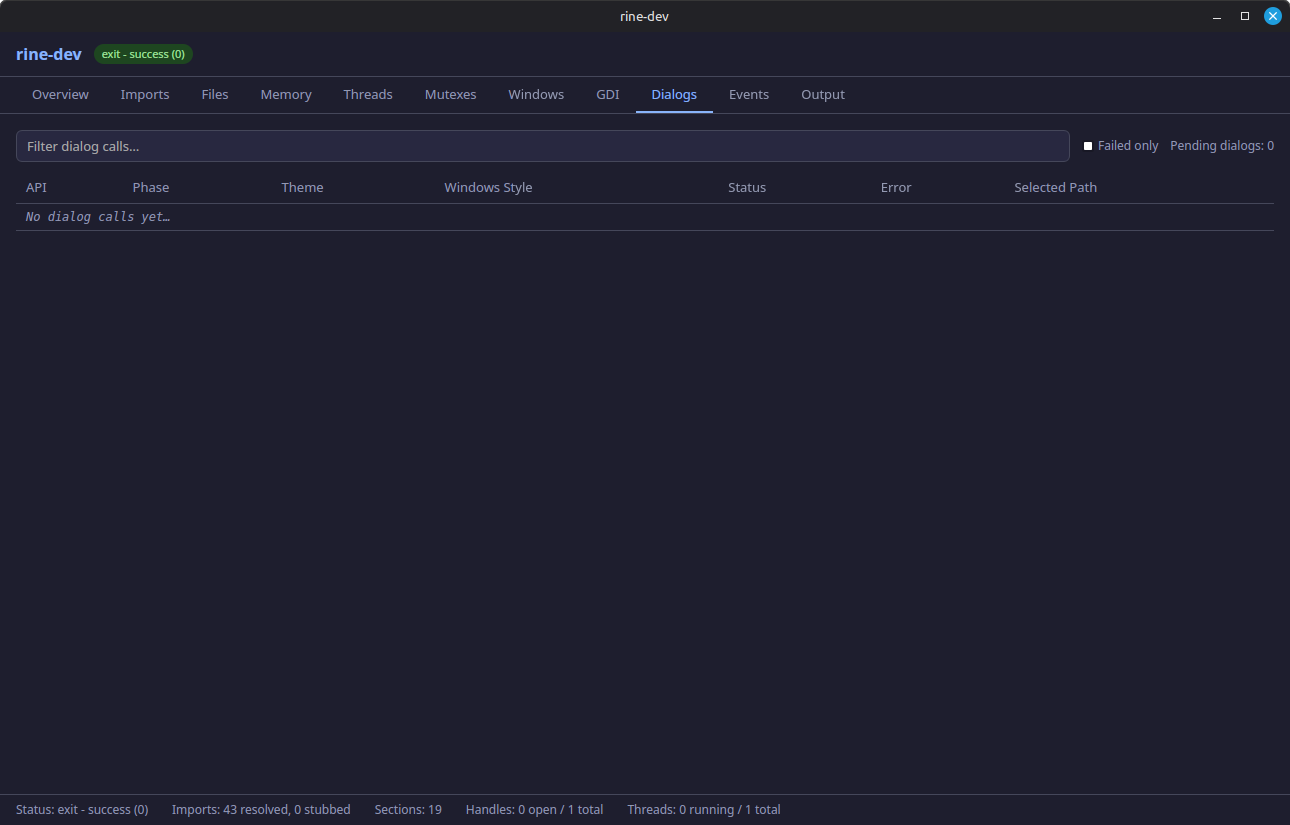1290x825 pixels.
Task: Click the Pending dialogs: 0 indicator
Action: pos(1222,145)
